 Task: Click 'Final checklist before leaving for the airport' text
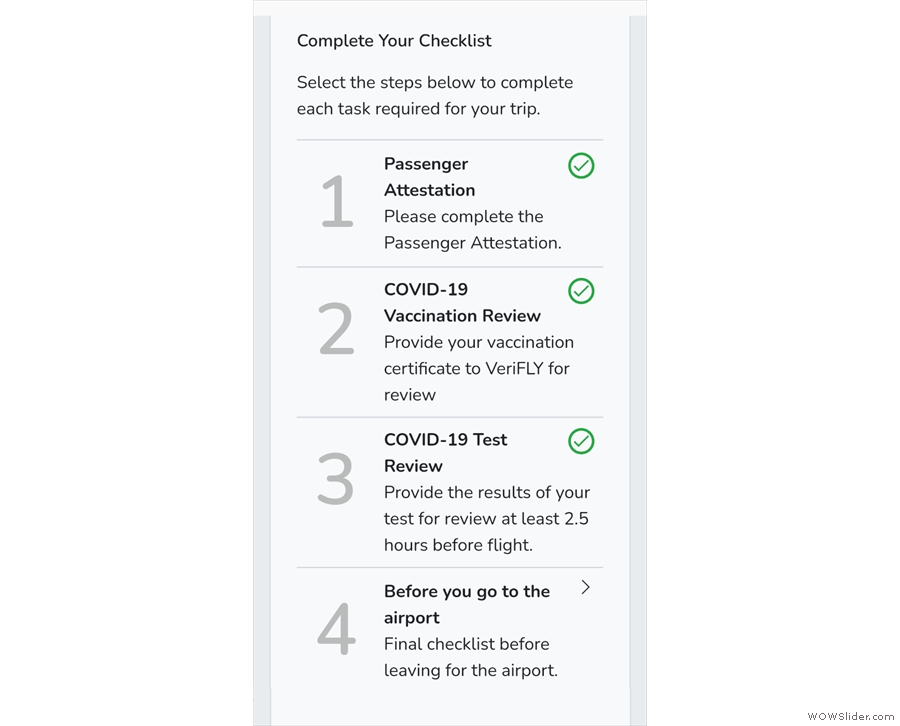(470, 657)
